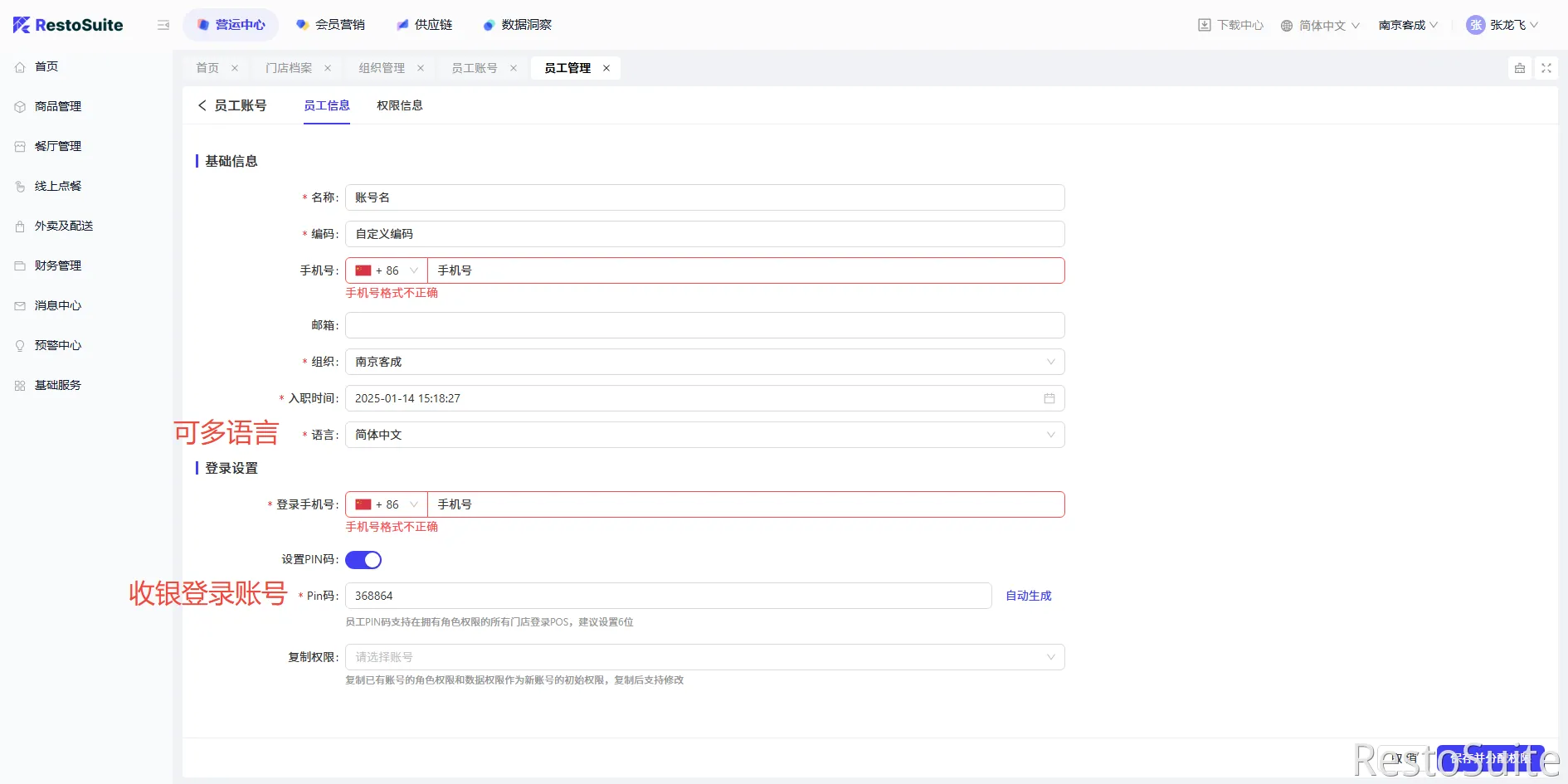Open 会员营销 module
The height and width of the screenshot is (784, 1568).
330,25
